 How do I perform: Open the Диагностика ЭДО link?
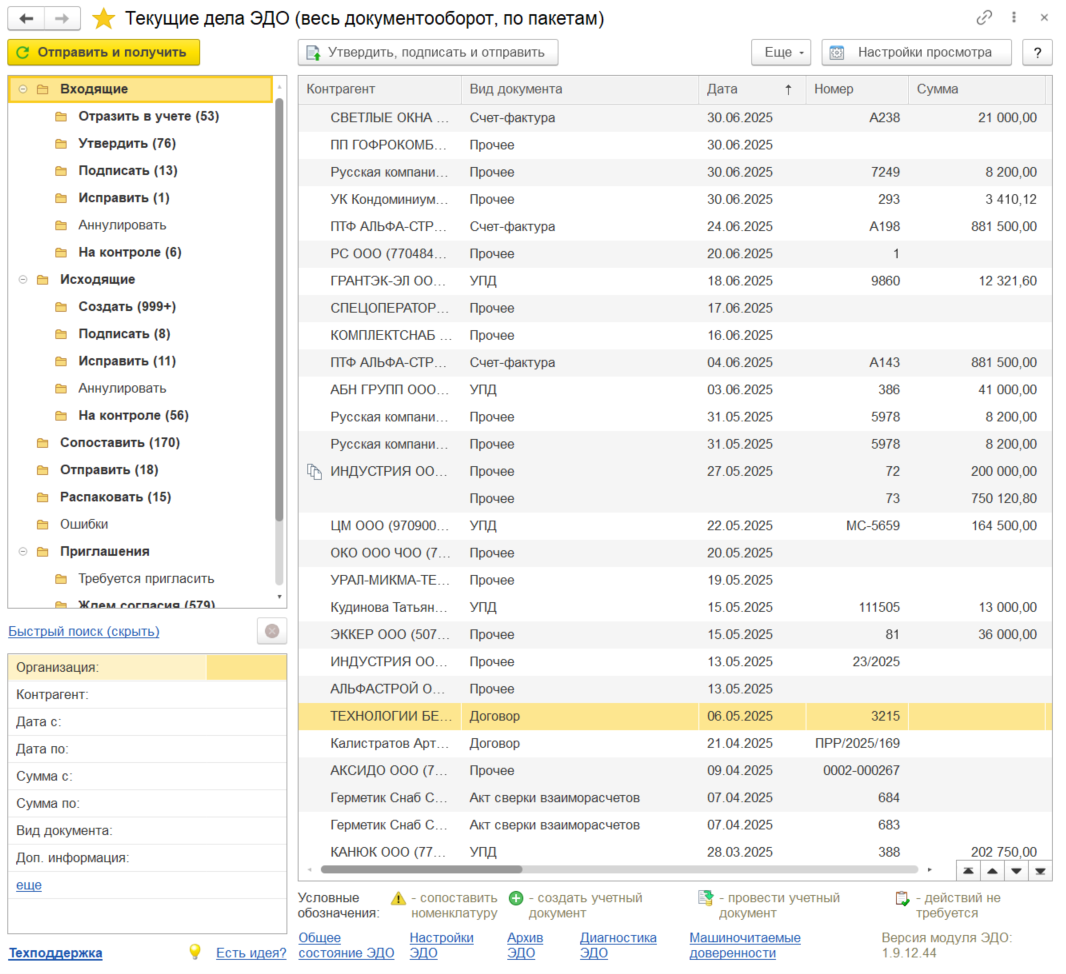pos(618,945)
